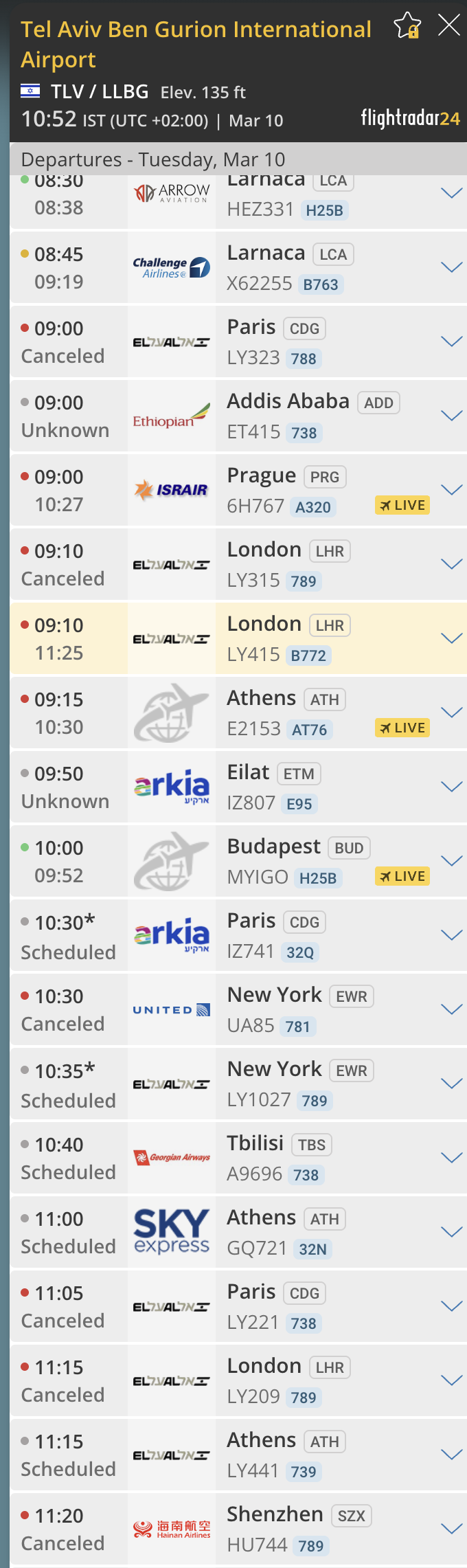
Task: Click the Ethiopian airline logo
Action: tap(172, 416)
